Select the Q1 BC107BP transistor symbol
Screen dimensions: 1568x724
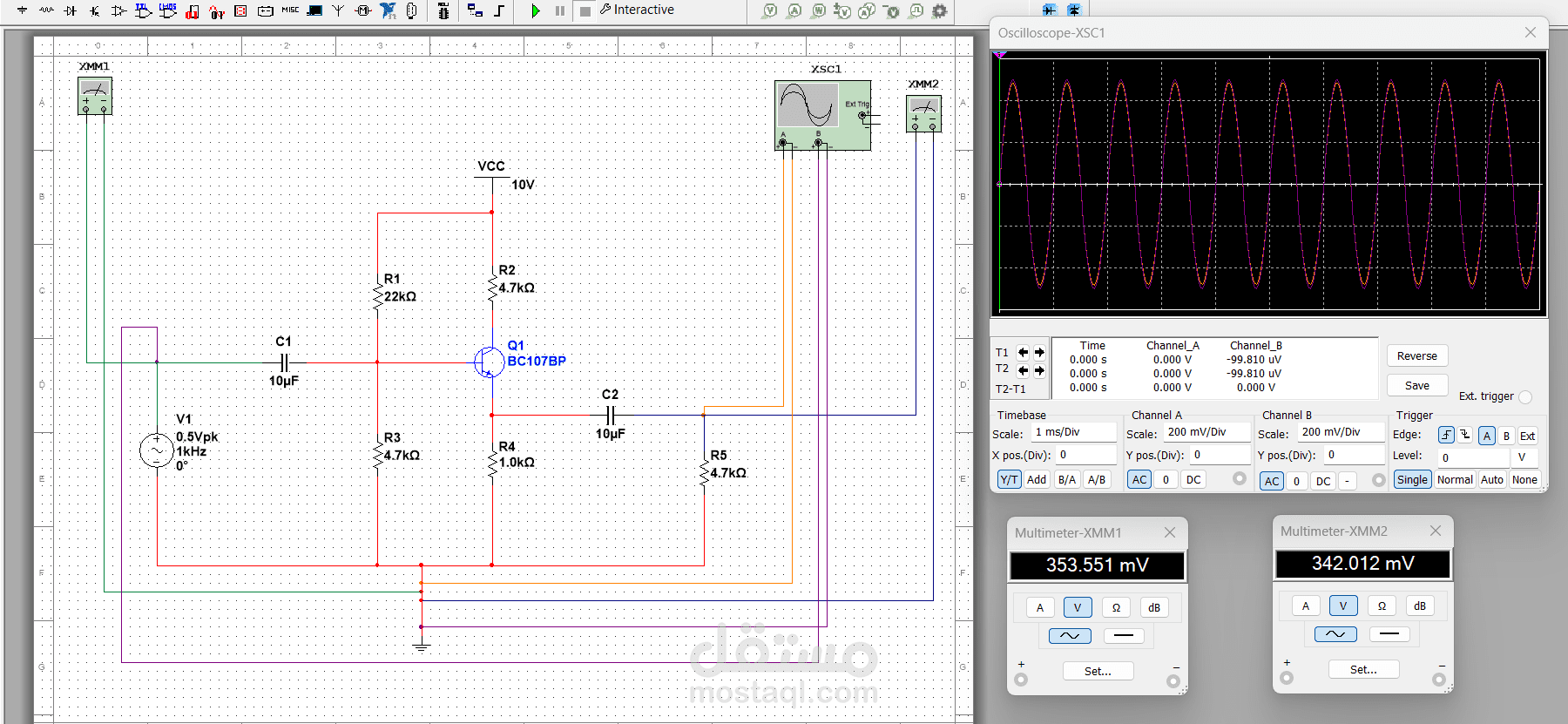(x=490, y=362)
